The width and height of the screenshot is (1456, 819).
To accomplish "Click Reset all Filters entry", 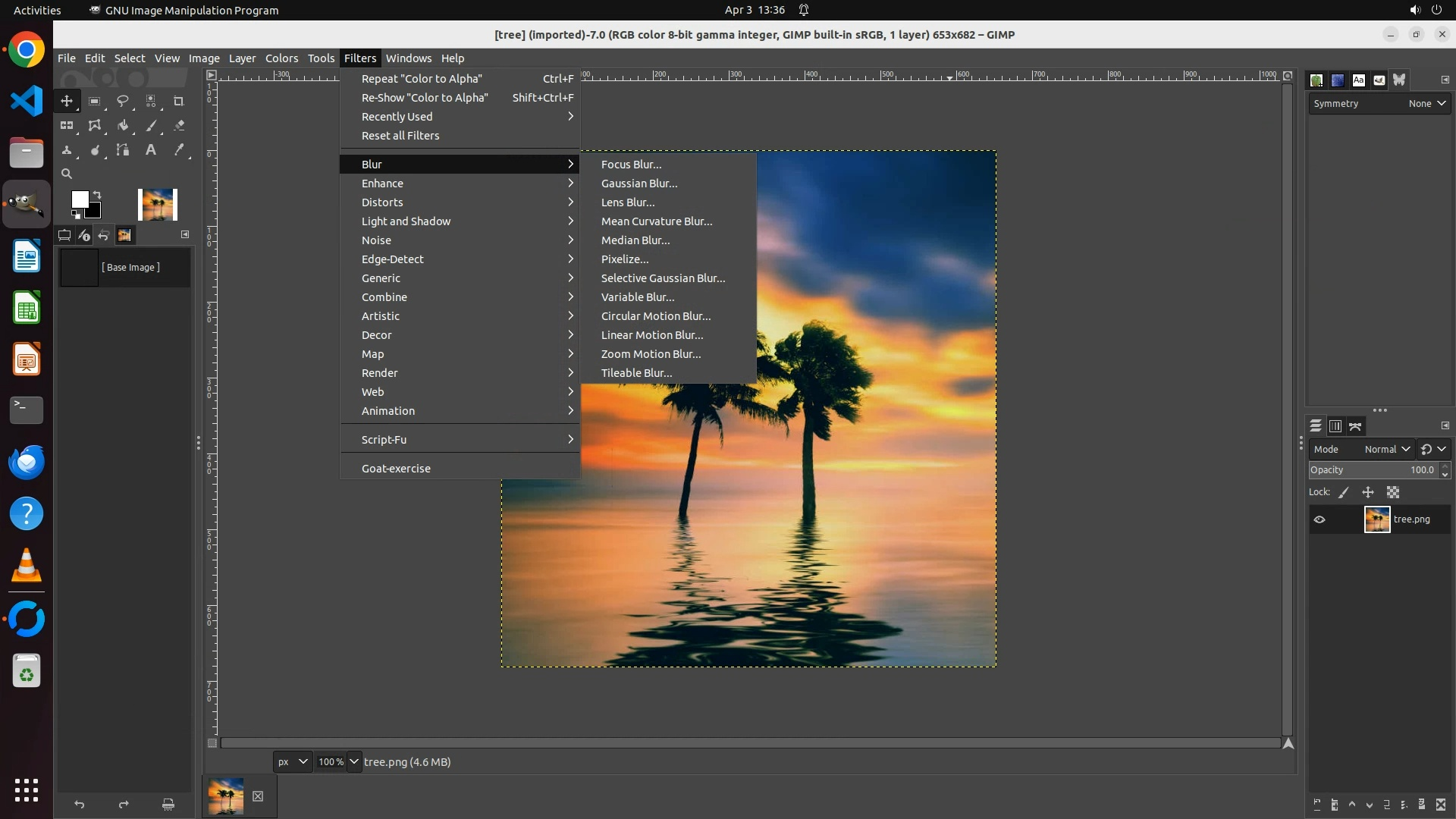I will pos(400,136).
